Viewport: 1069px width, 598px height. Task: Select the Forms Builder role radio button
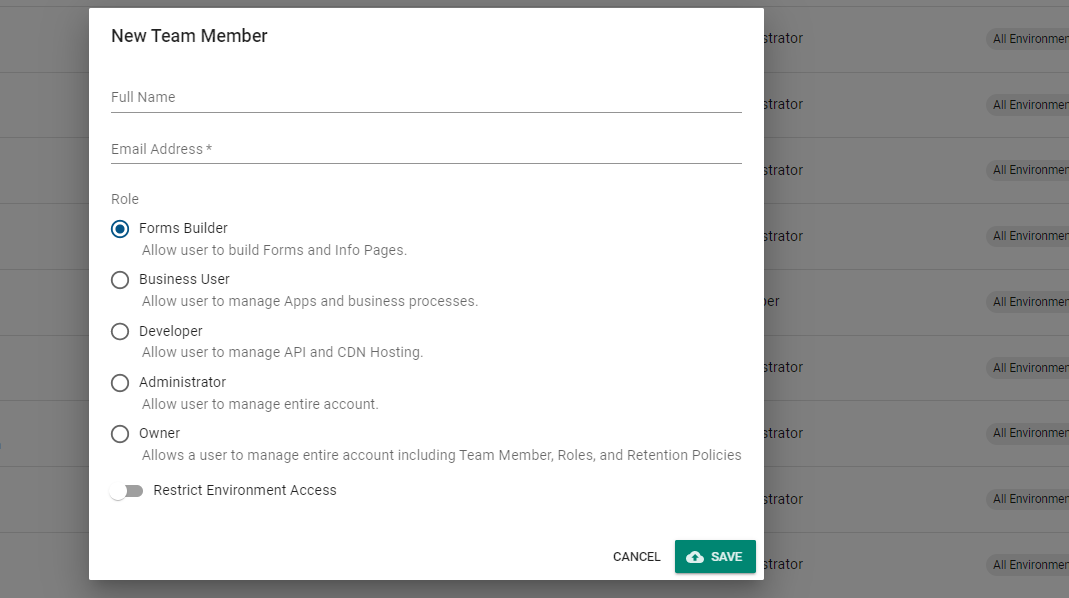(x=120, y=228)
